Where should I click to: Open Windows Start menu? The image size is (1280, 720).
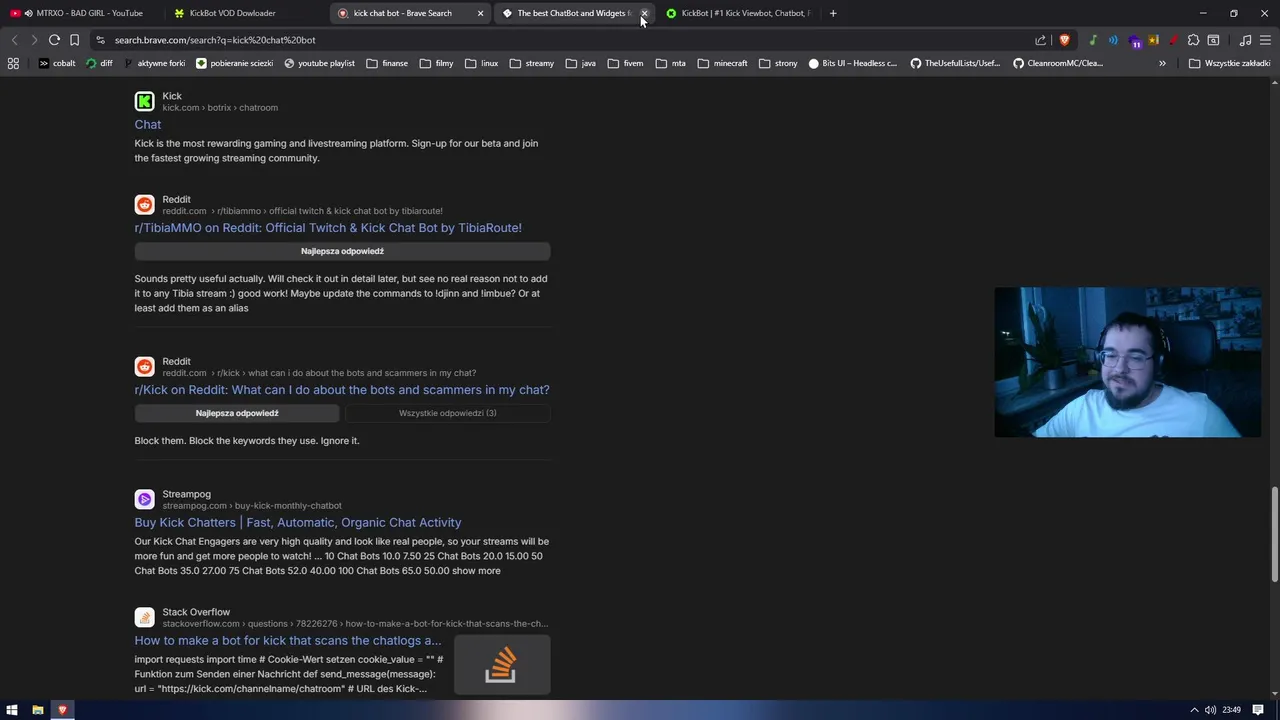12,710
